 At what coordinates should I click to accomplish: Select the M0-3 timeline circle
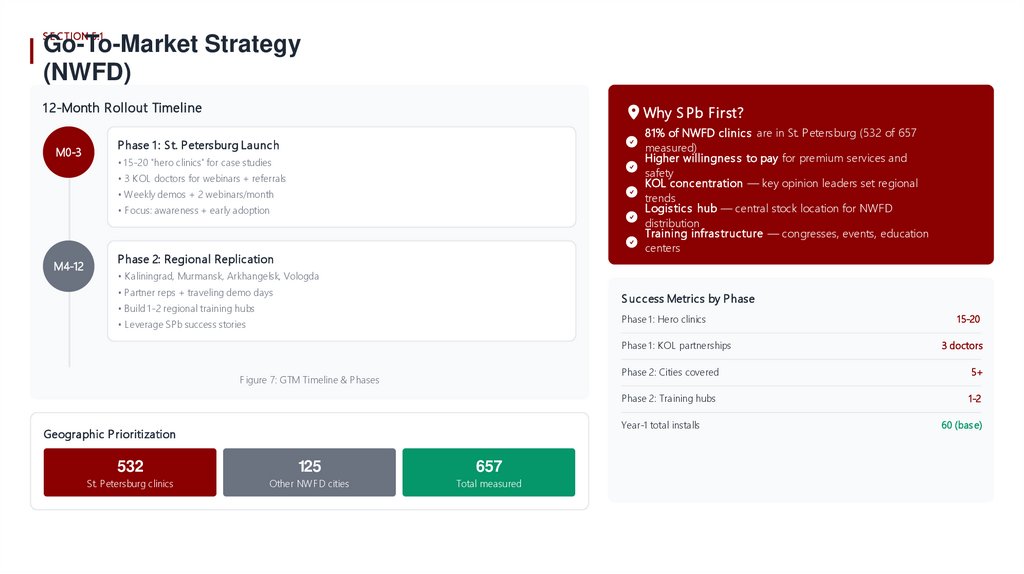pos(68,152)
